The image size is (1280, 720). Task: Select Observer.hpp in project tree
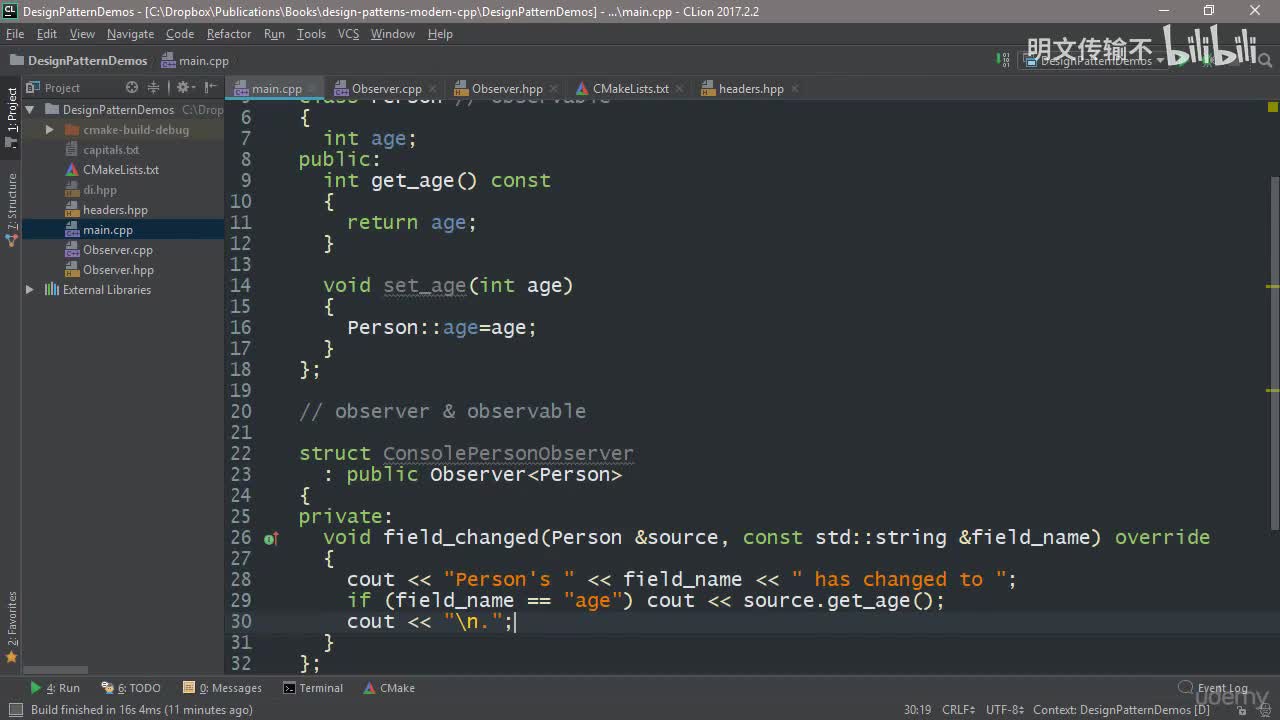coord(118,270)
